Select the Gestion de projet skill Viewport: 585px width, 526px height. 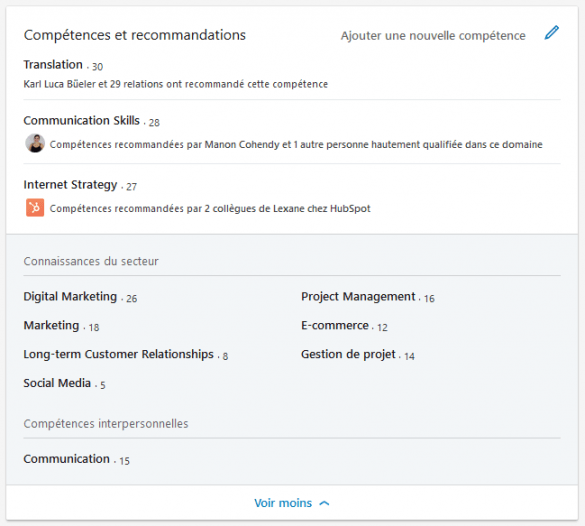click(348, 354)
